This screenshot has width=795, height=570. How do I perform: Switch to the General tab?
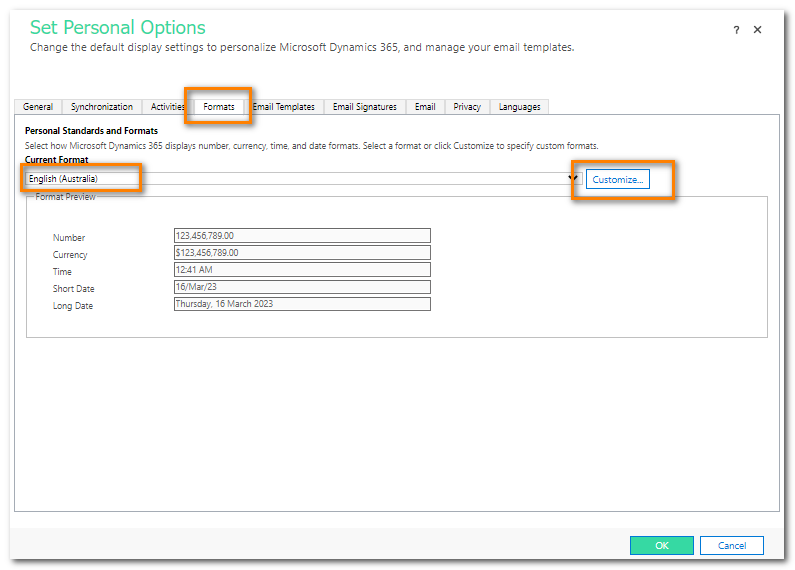tap(38, 107)
